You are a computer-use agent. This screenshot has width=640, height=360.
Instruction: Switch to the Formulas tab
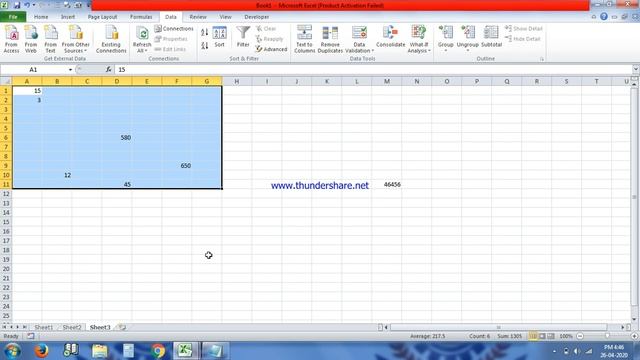pyautogui.click(x=141, y=17)
